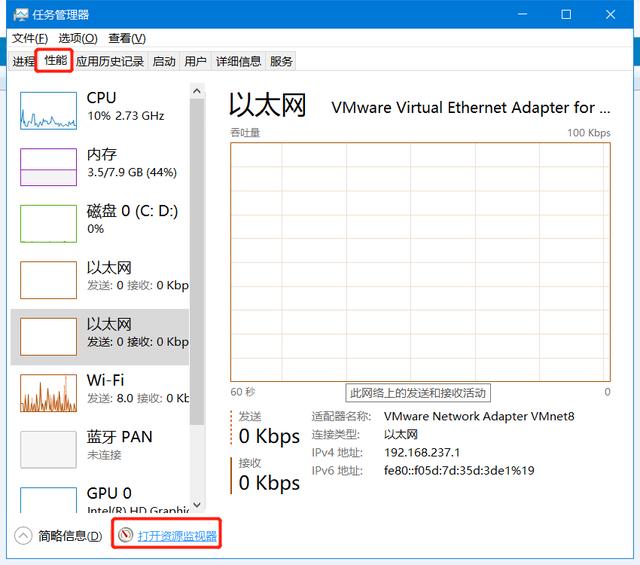
Task: Open the 查看(V) menu
Action: coord(127,38)
